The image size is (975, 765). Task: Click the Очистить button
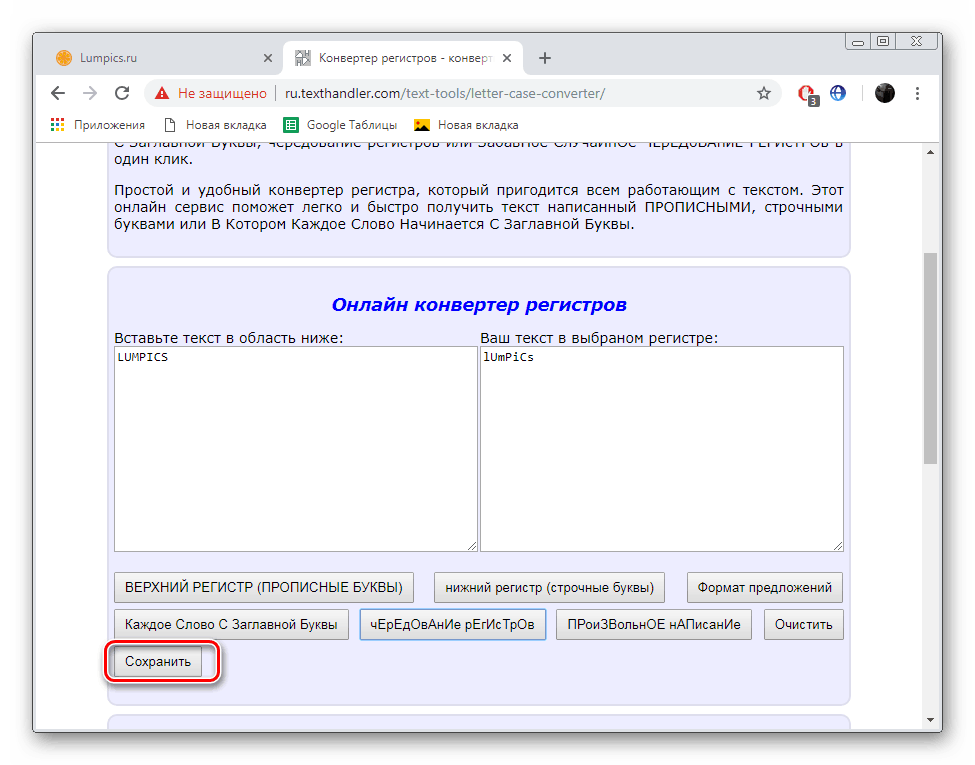803,624
